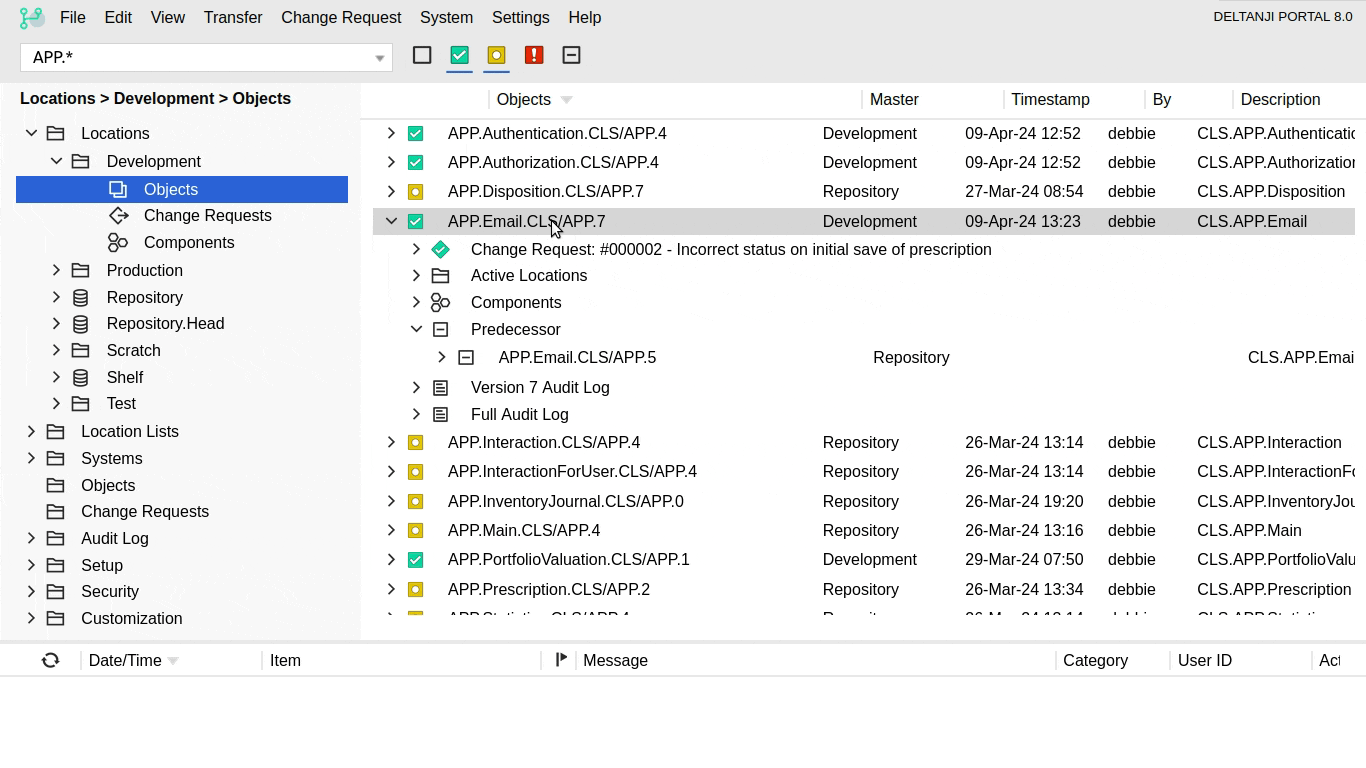The width and height of the screenshot is (1366, 768).
Task: Click the Test folder icon
Action: pos(81,403)
